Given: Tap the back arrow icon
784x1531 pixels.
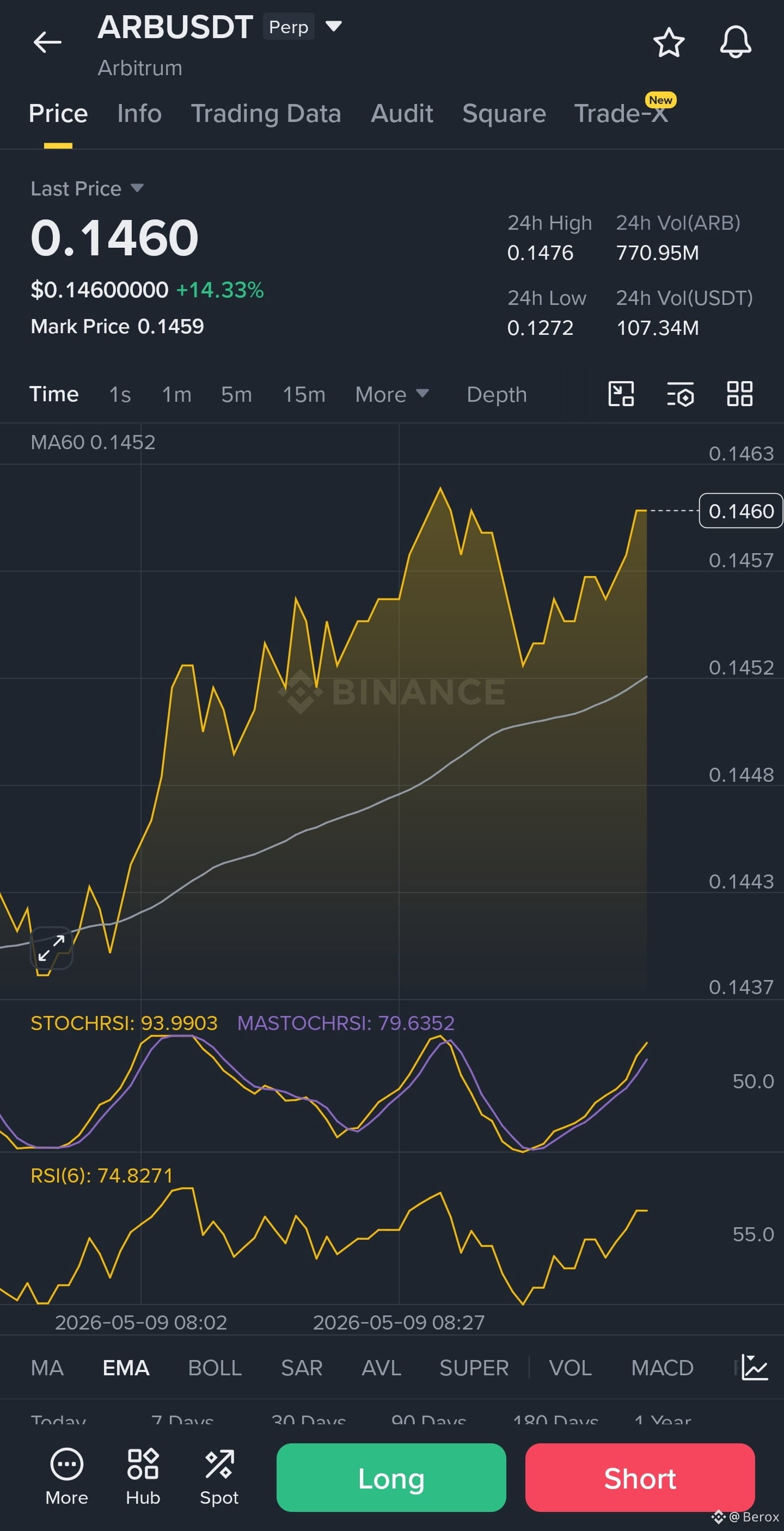Looking at the screenshot, I should click(x=47, y=42).
